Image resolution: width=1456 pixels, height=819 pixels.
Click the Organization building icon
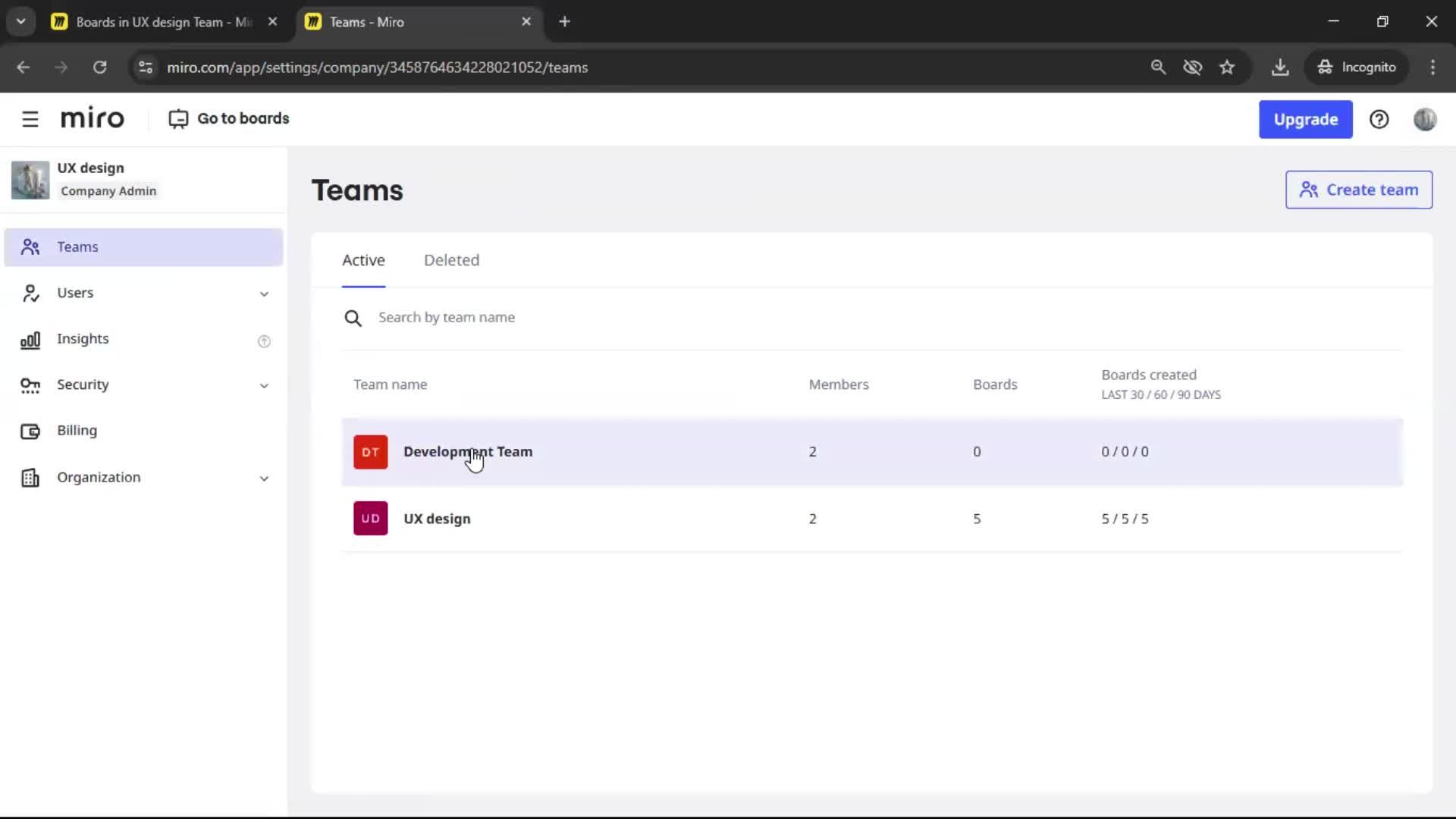30,478
